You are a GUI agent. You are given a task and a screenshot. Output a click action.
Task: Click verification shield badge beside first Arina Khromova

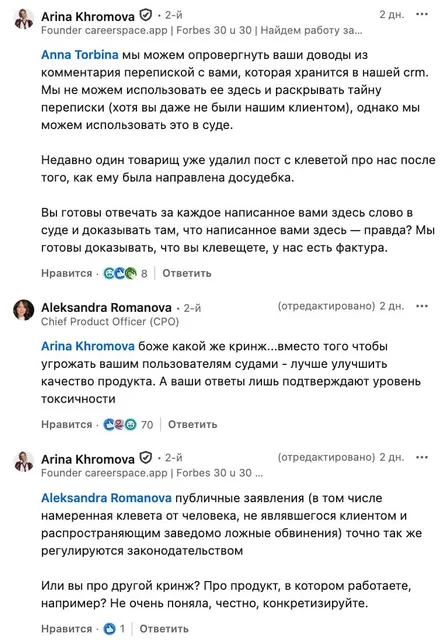146,16
